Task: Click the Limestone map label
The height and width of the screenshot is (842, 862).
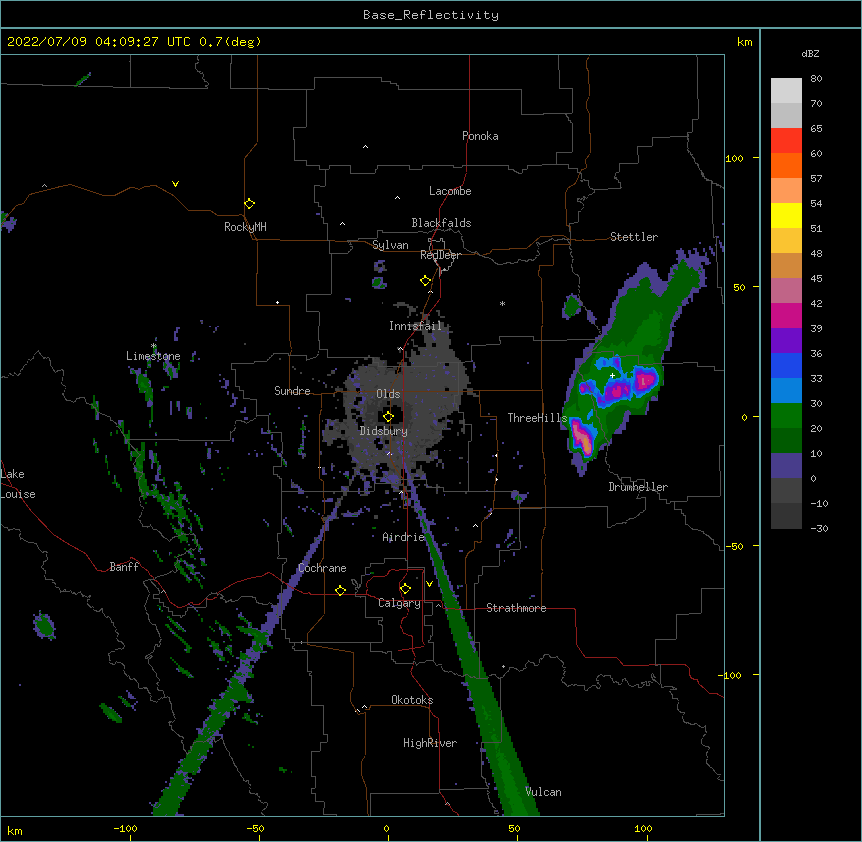Action: click(x=153, y=356)
